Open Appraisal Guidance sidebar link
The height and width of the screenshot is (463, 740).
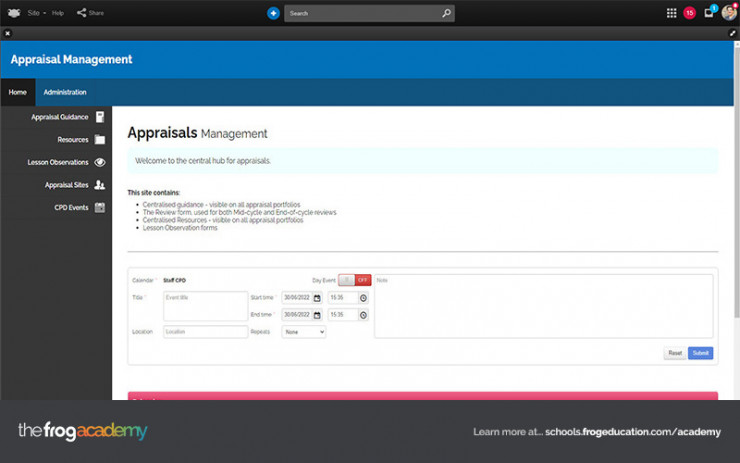(60, 117)
